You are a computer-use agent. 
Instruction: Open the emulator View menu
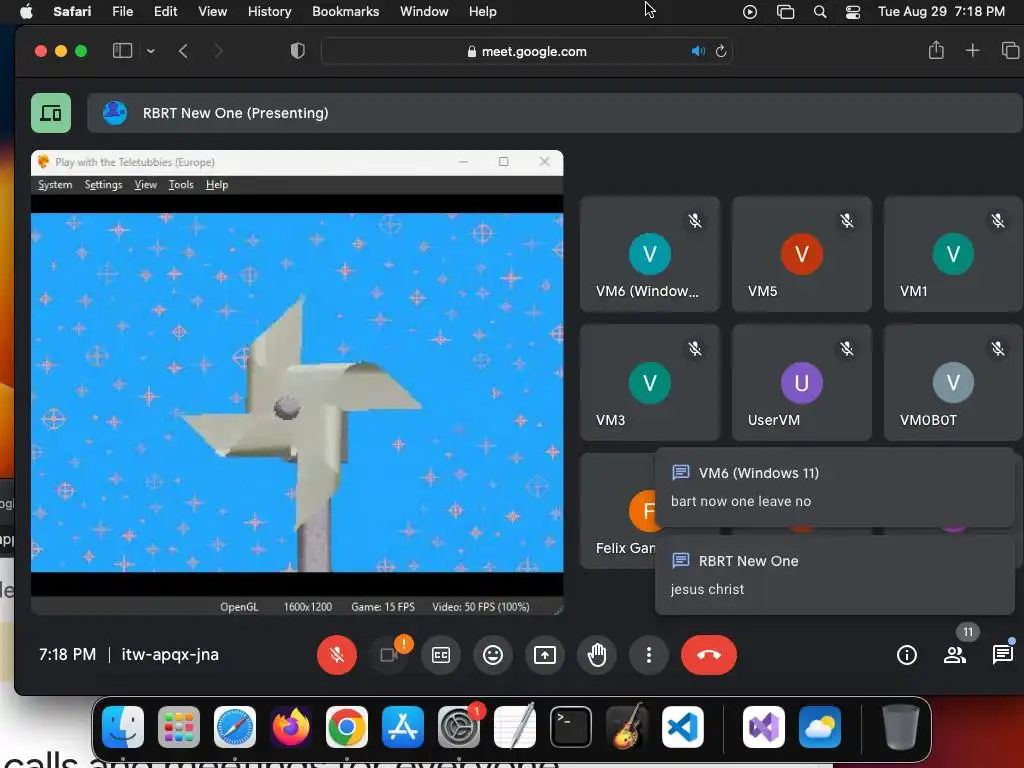(146, 185)
